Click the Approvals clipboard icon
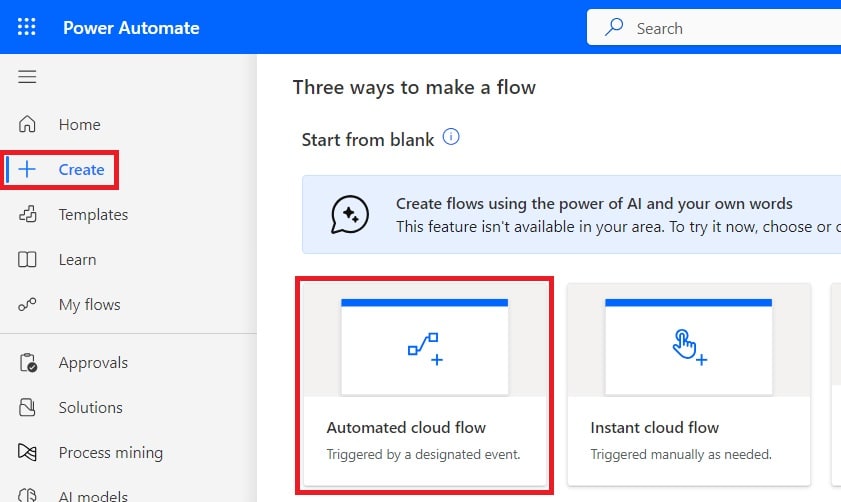 (x=28, y=363)
